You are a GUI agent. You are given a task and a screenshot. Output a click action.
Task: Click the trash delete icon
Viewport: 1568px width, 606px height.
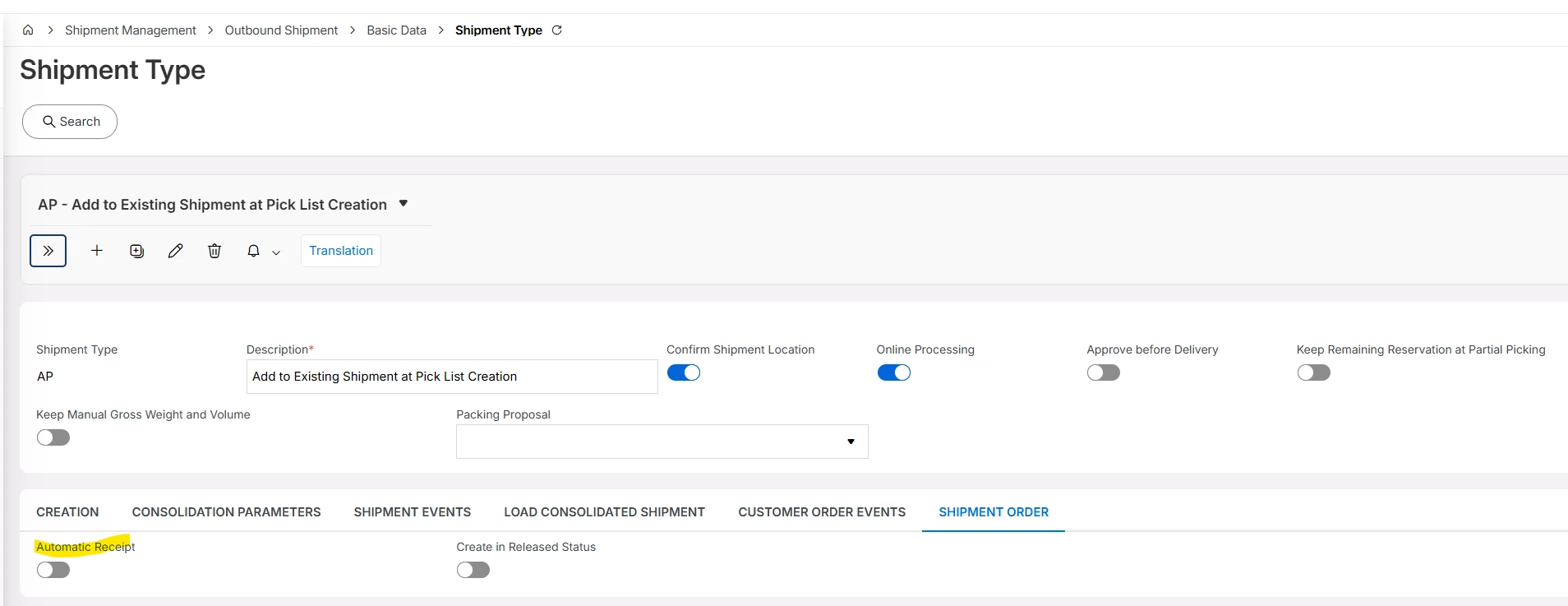(214, 251)
